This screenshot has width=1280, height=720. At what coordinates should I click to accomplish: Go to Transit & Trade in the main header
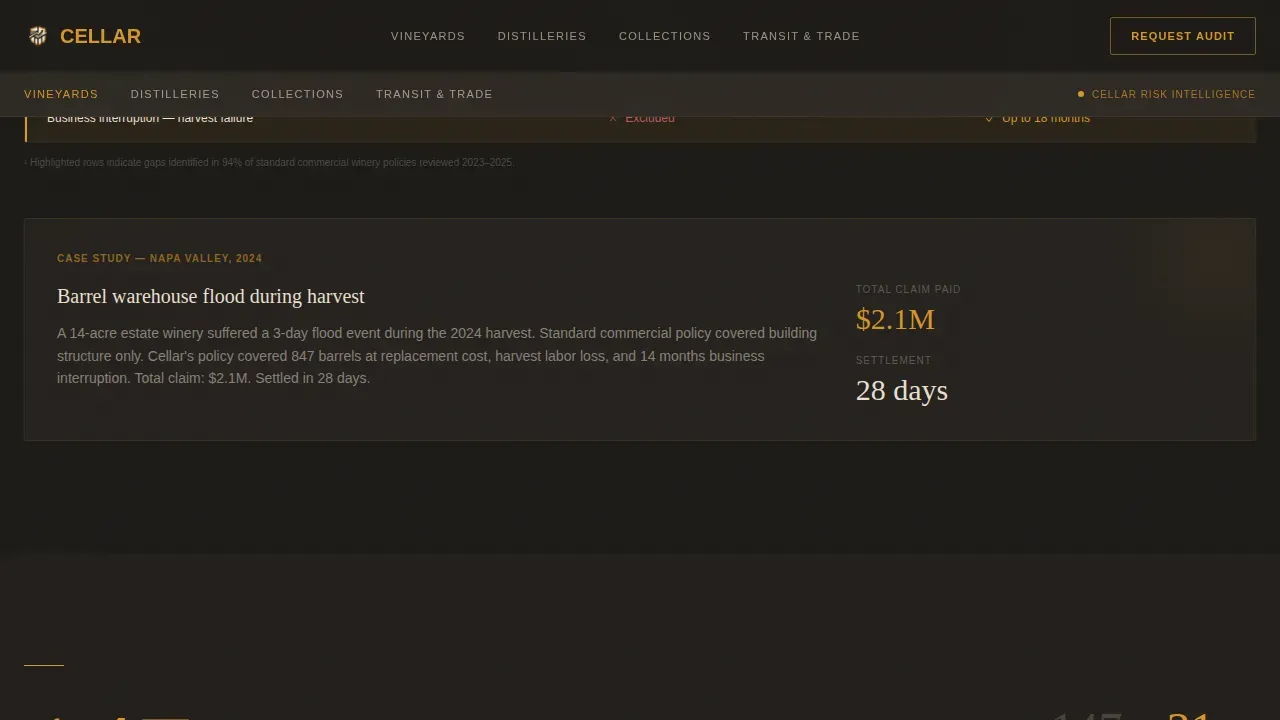[801, 36]
